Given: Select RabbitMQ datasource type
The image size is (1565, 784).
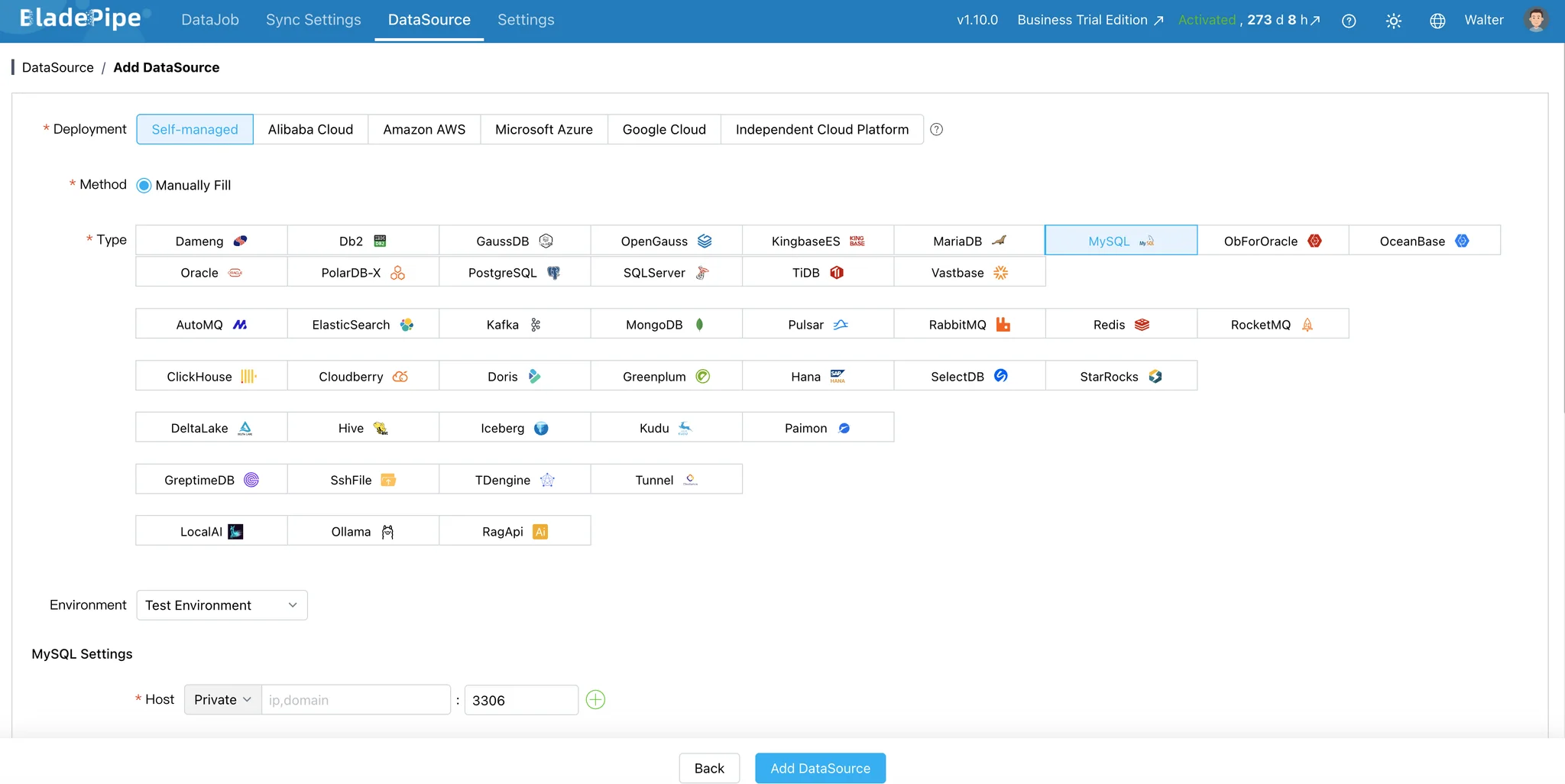Looking at the screenshot, I should 969,325.
